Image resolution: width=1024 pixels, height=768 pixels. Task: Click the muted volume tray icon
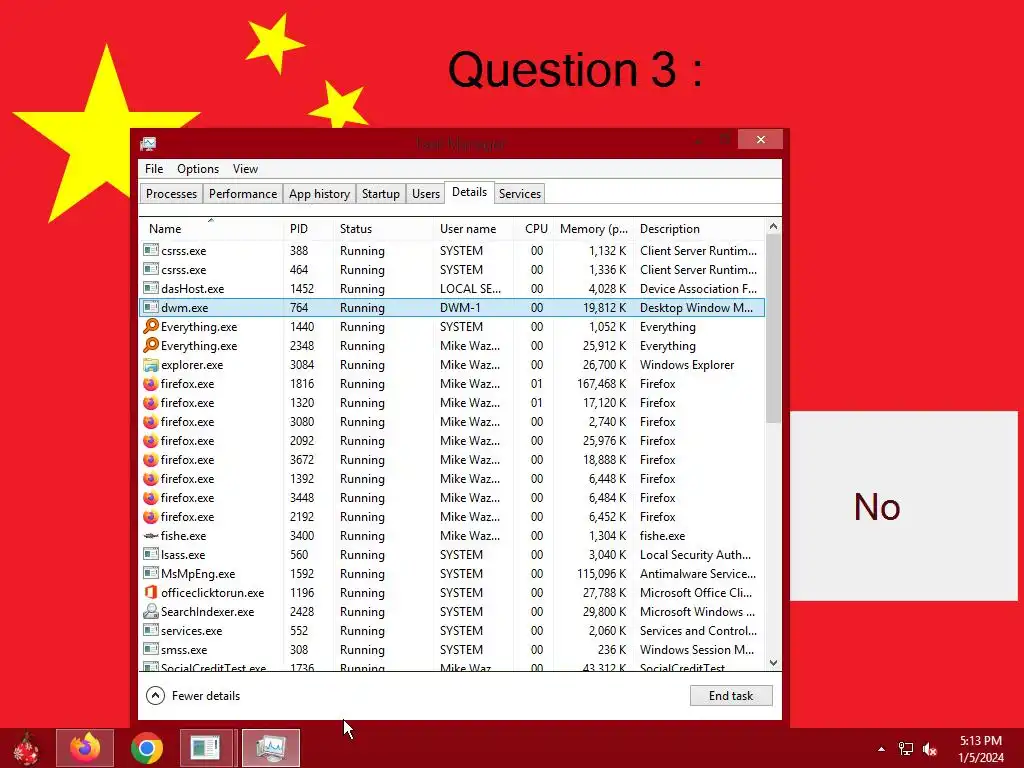(x=930, y=749)
